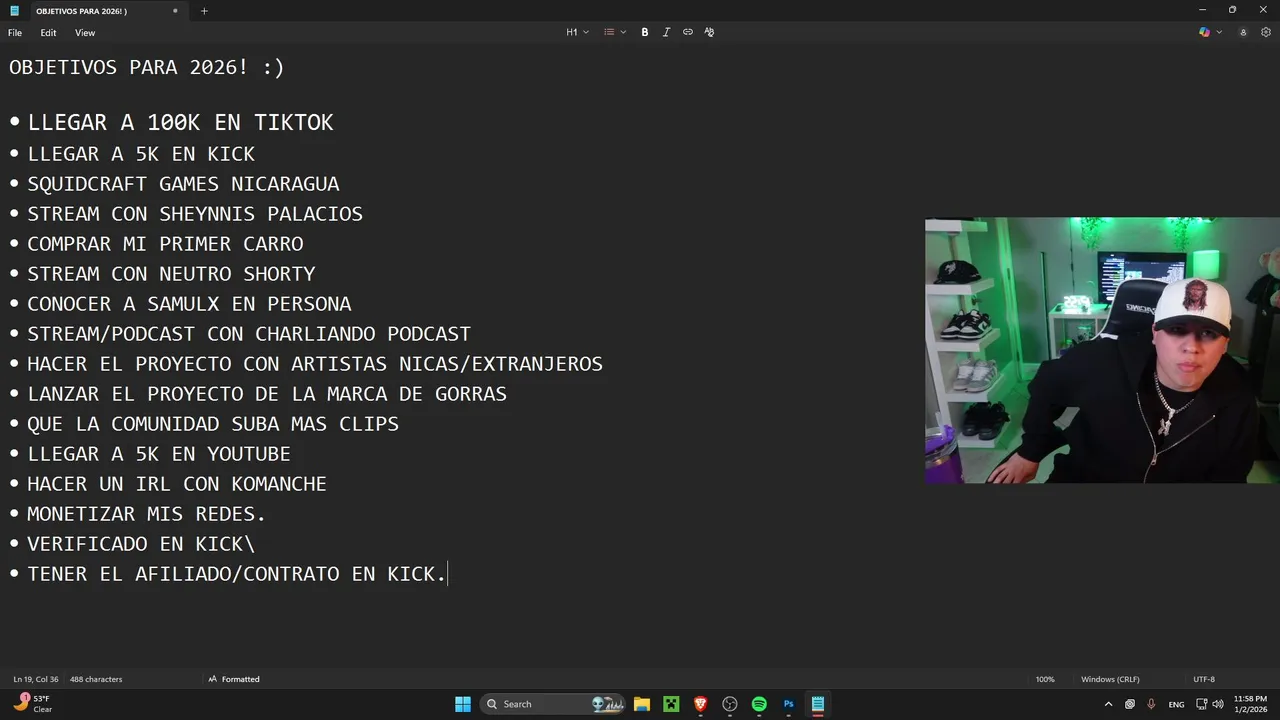This screenshot has width=1280, height=720.
Task: Click the tray icon left of the microphone
Action: click(x=1130, y=704)
